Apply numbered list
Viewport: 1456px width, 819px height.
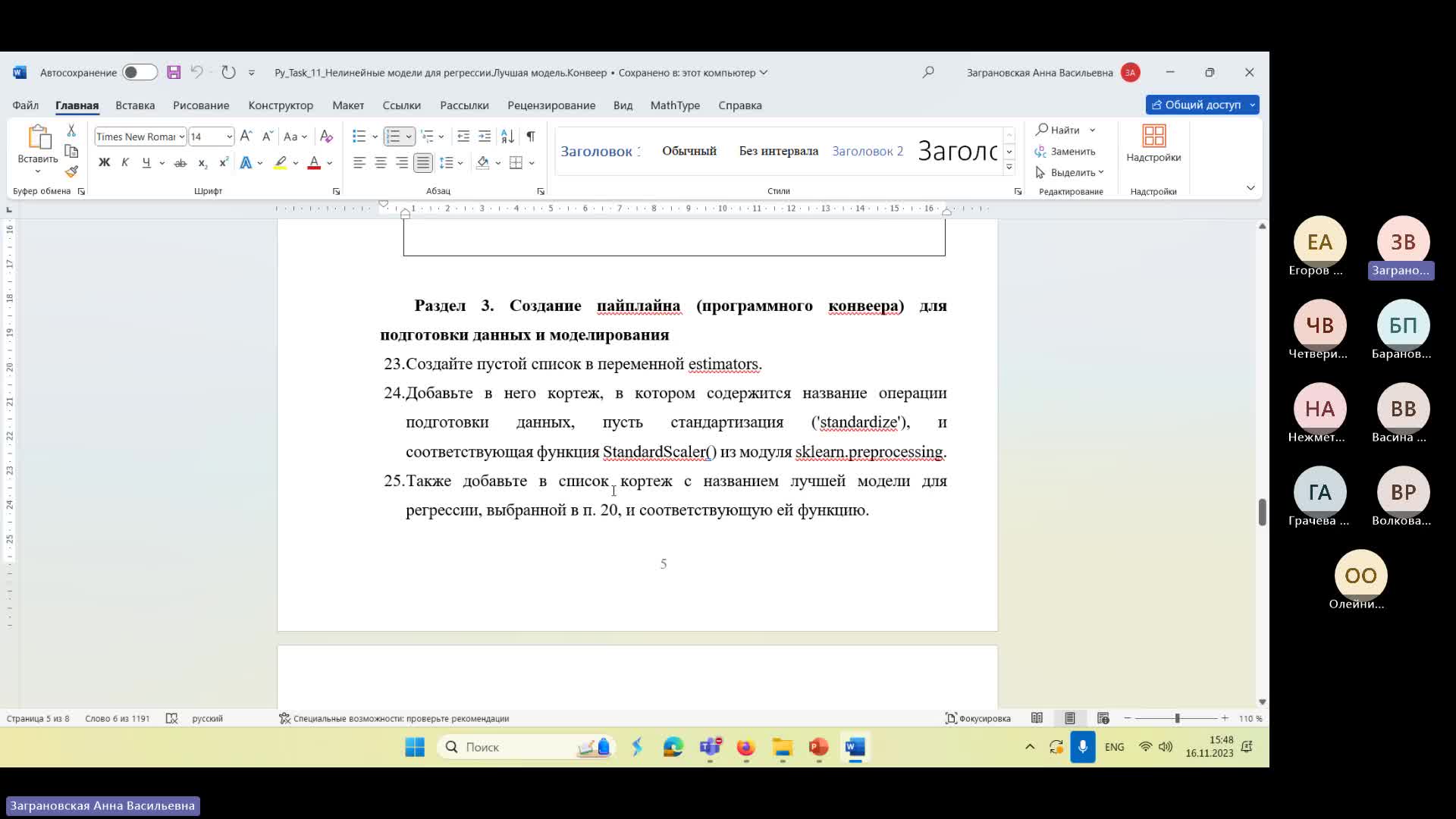click(393, 136)
